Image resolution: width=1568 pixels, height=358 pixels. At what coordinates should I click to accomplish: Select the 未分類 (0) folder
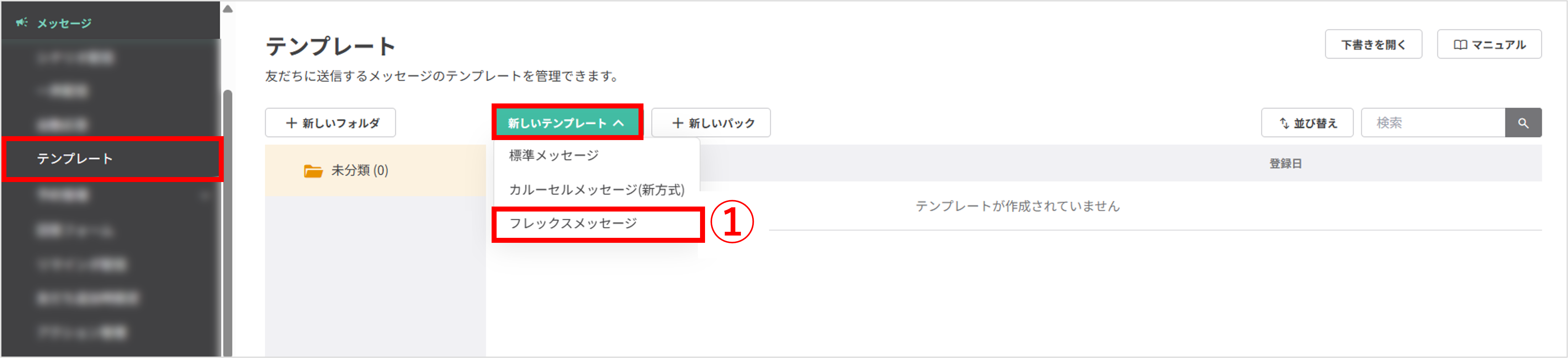359,171
